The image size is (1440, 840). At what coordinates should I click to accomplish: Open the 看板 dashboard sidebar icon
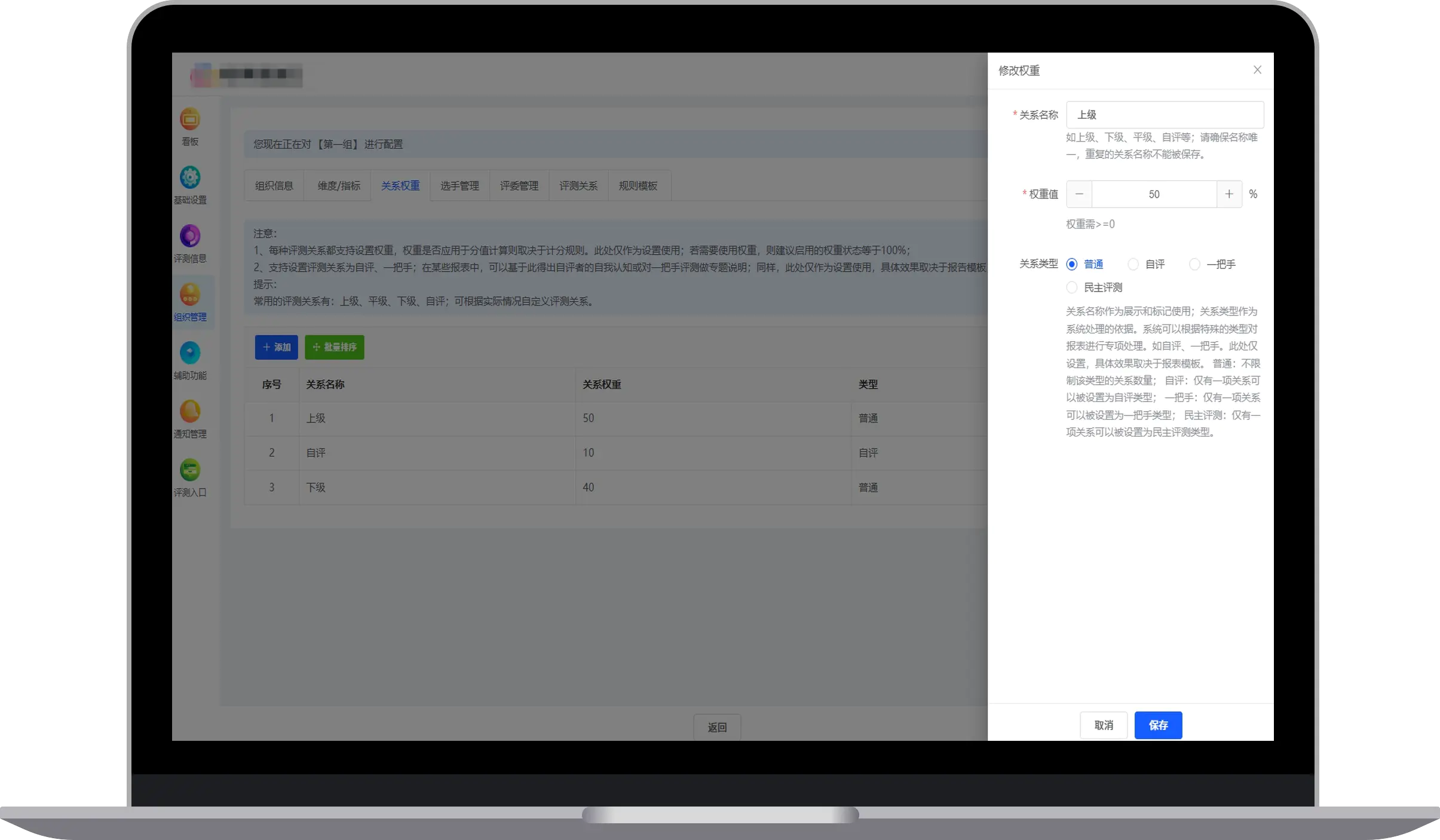coord(190,120)
